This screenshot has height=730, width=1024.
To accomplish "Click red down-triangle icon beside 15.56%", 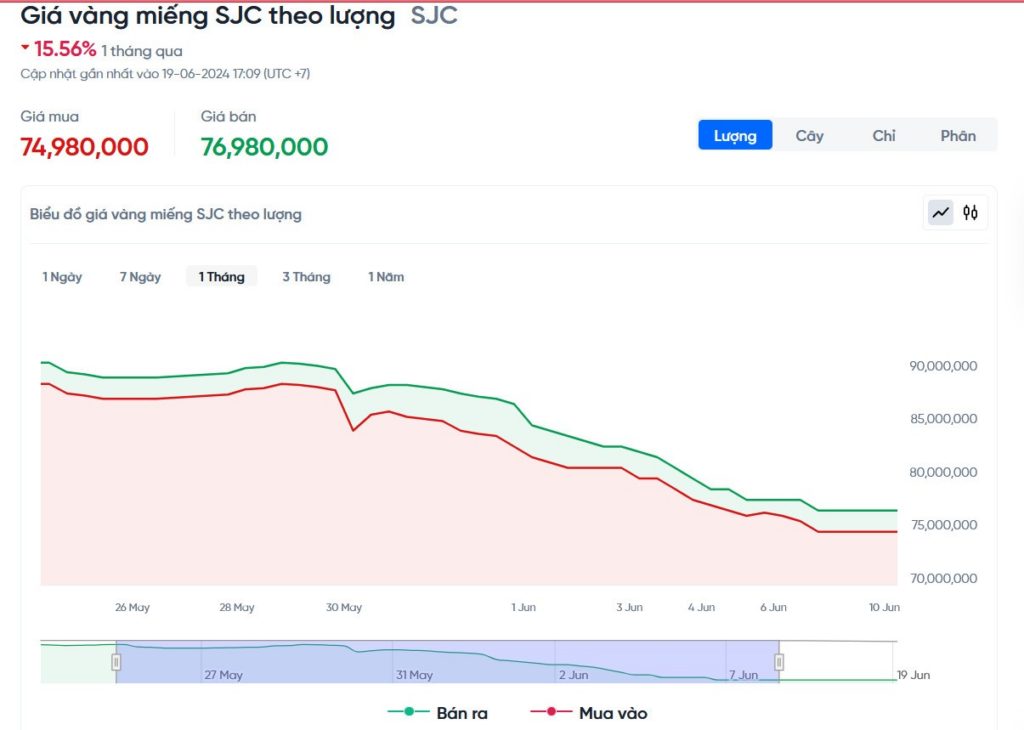I will 25,48.
